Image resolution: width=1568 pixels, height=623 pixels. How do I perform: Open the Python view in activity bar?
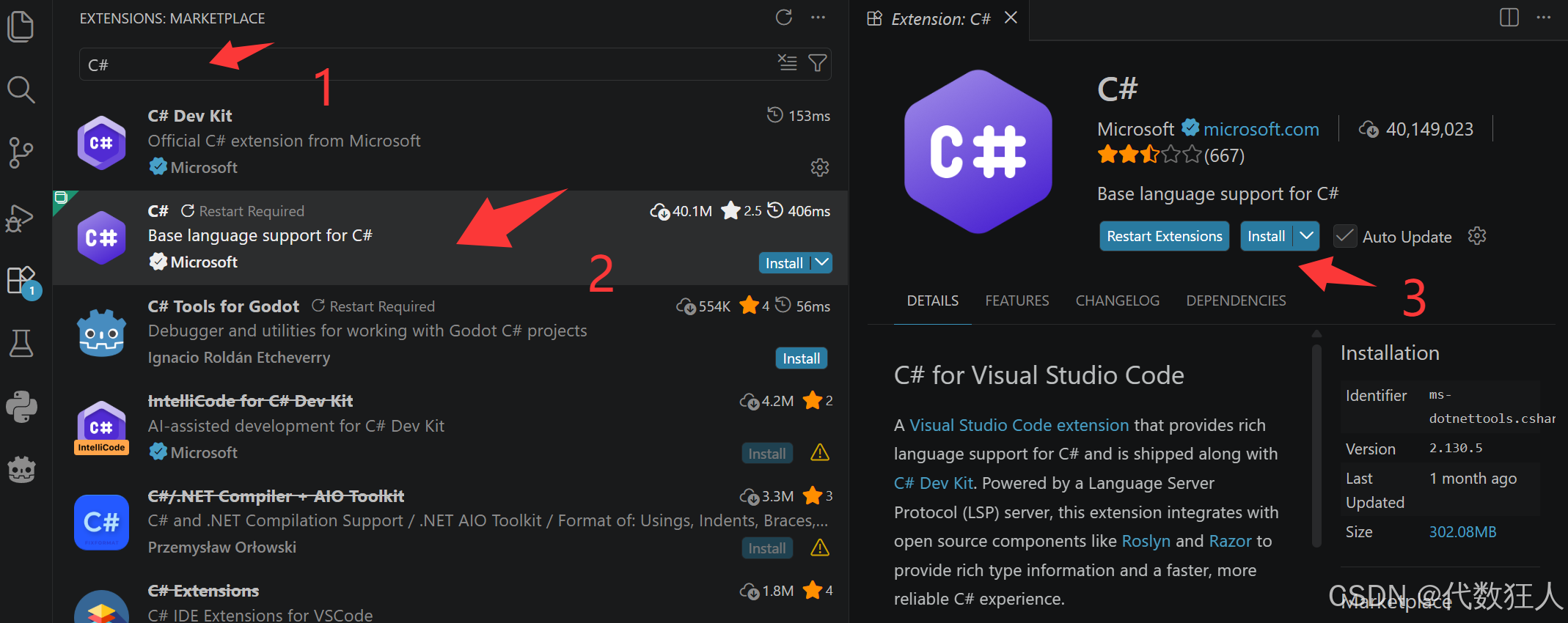[x=21, y=406]
